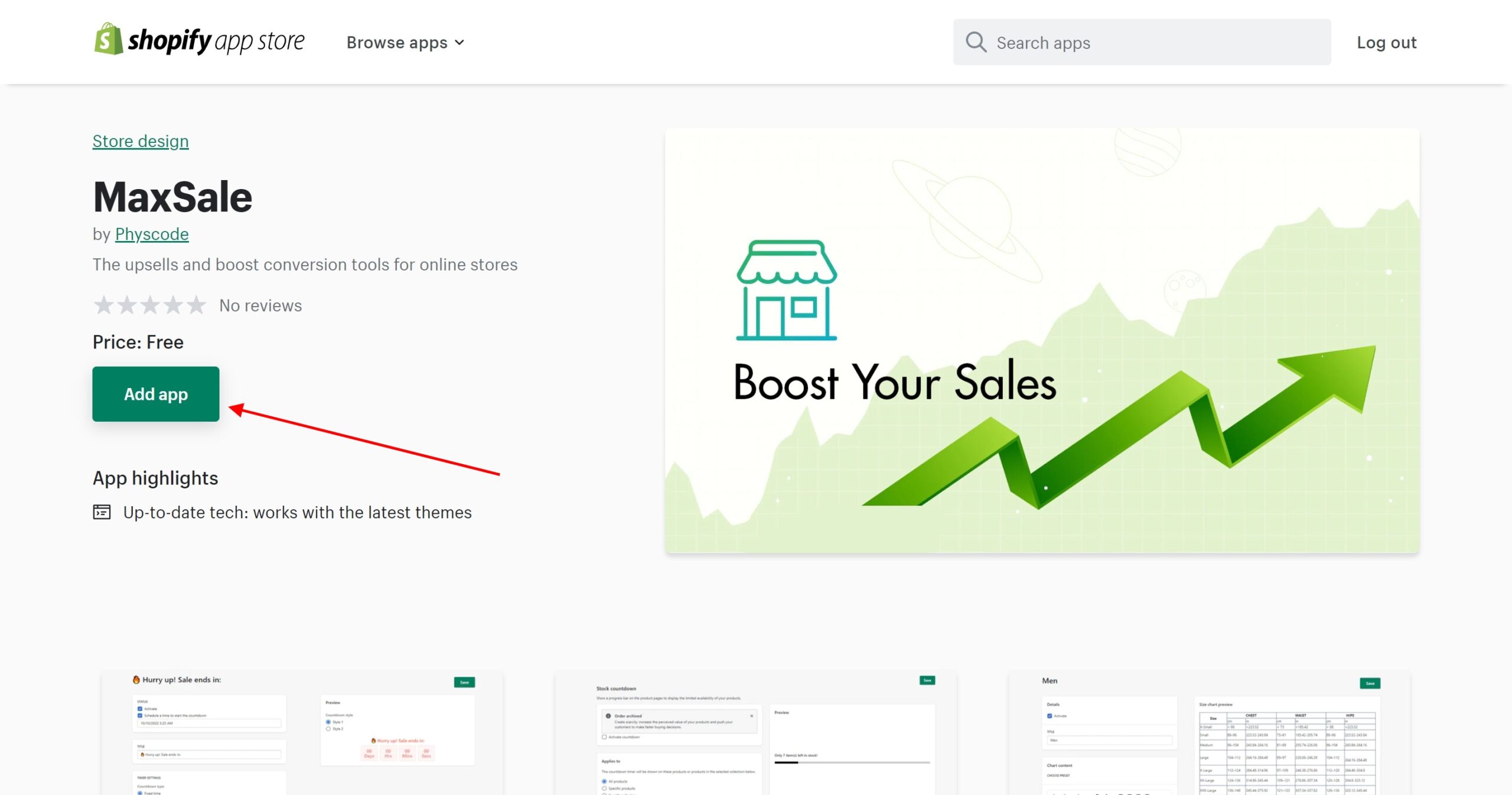Click the upsells and boost conversion tagline

click(305, 265)
